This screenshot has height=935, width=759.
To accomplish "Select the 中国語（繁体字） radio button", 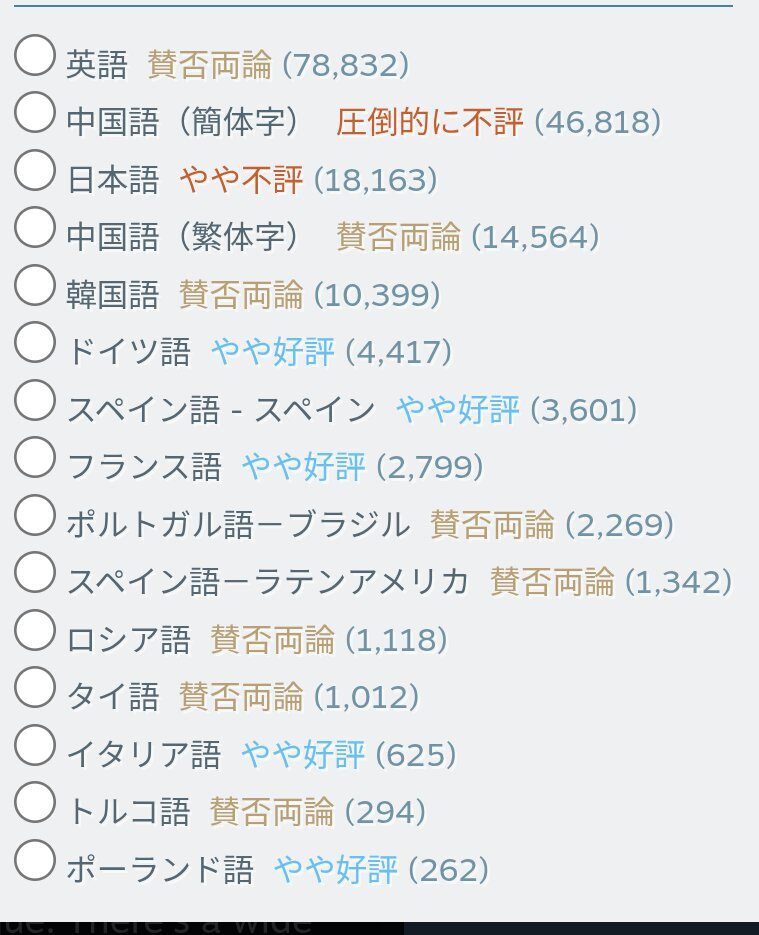I will (35, 227).
